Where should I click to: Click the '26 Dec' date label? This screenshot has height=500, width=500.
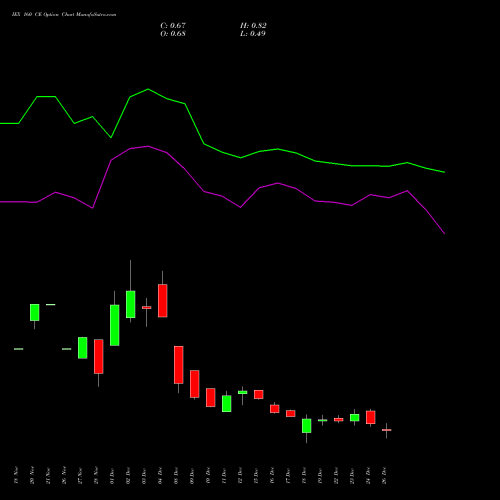click(384, 475)
